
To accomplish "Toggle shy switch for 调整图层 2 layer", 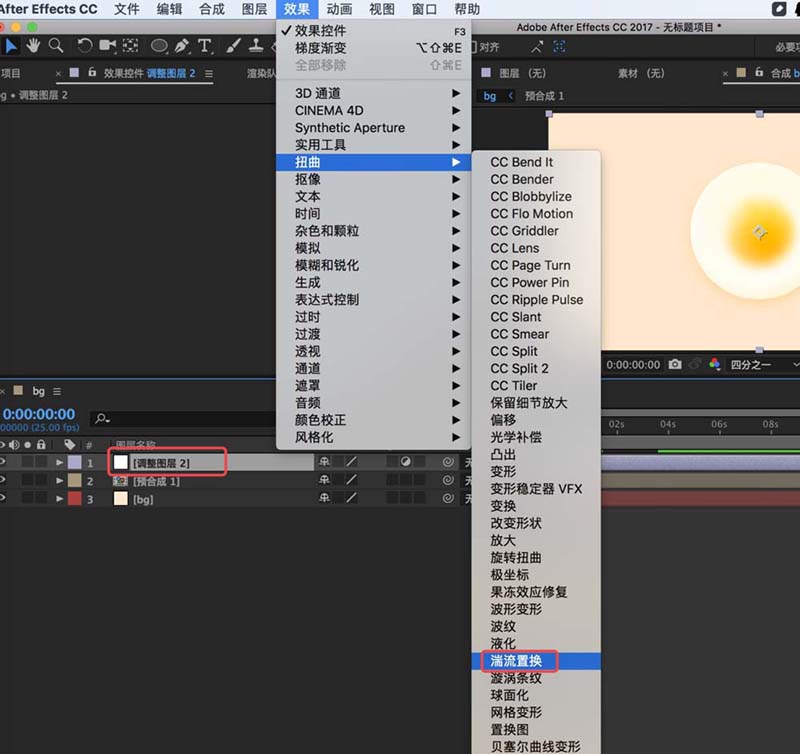I will 324,462.
